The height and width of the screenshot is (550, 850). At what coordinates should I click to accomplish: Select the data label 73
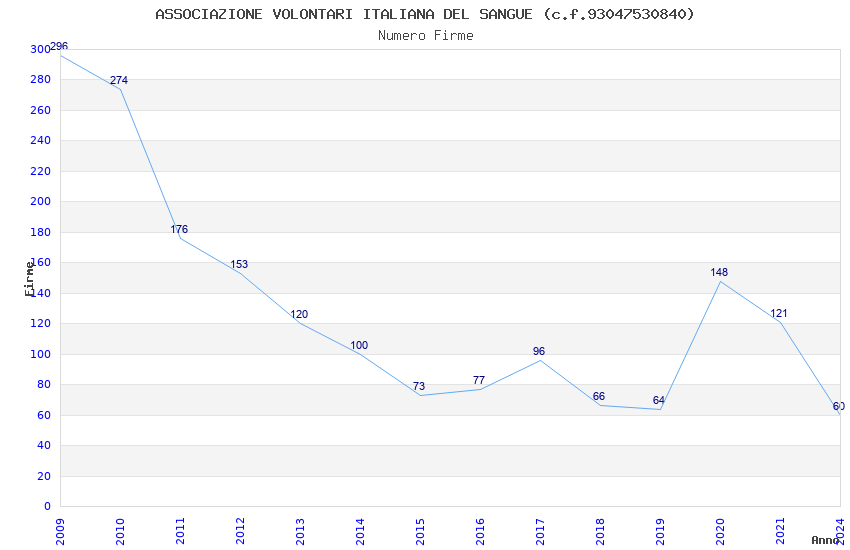point(419,386)
